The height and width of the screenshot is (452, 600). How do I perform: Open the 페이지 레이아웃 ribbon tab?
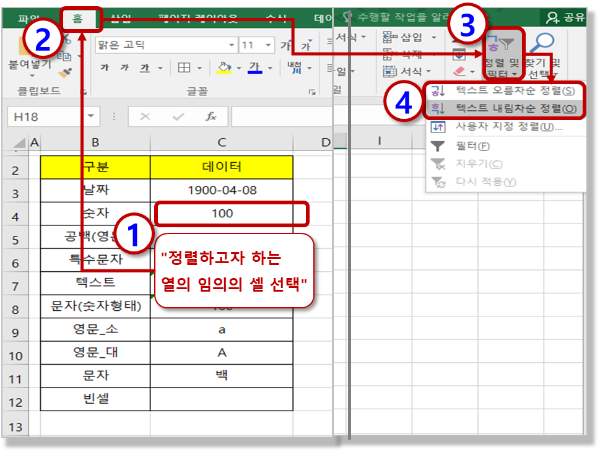tap(197, 18)
